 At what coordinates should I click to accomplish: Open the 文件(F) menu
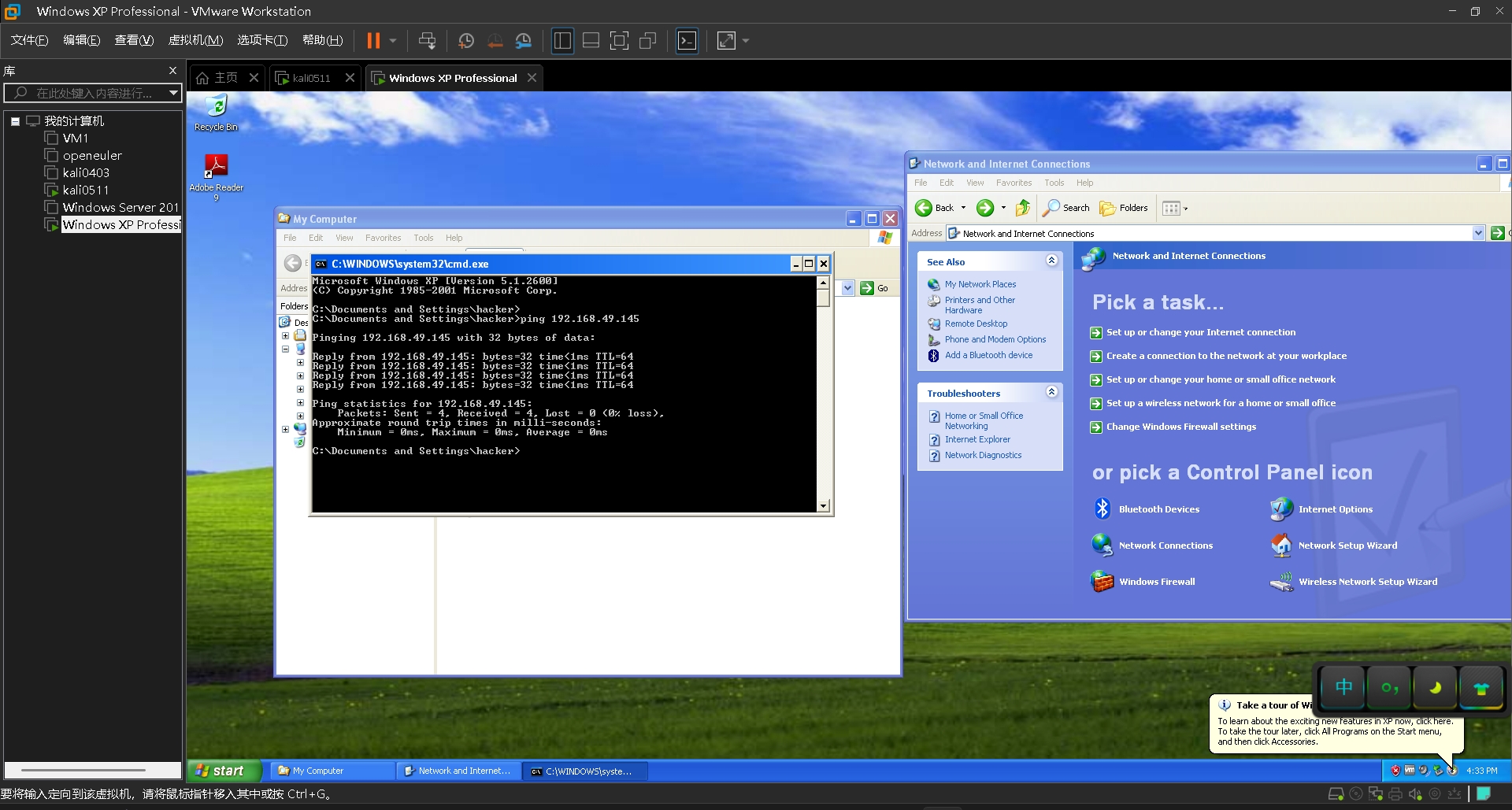pos(29,40)
